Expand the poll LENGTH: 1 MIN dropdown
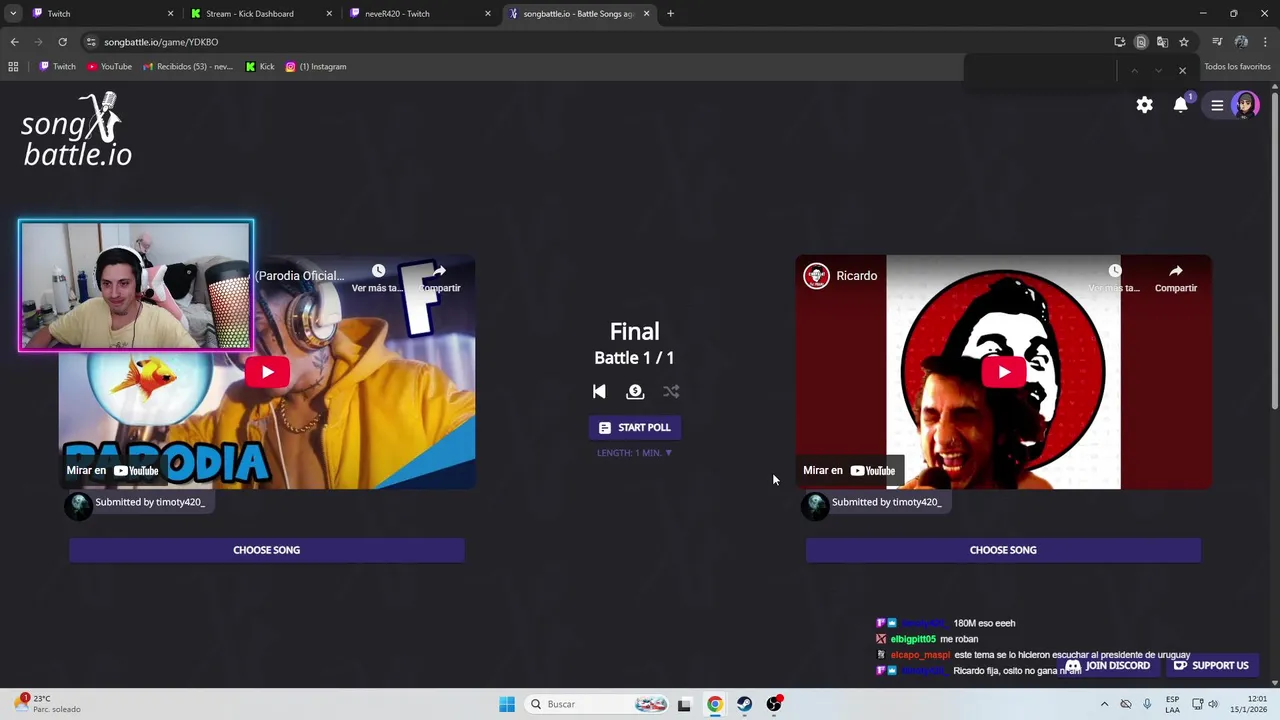Screen dimensions: 1280x720 634,453
